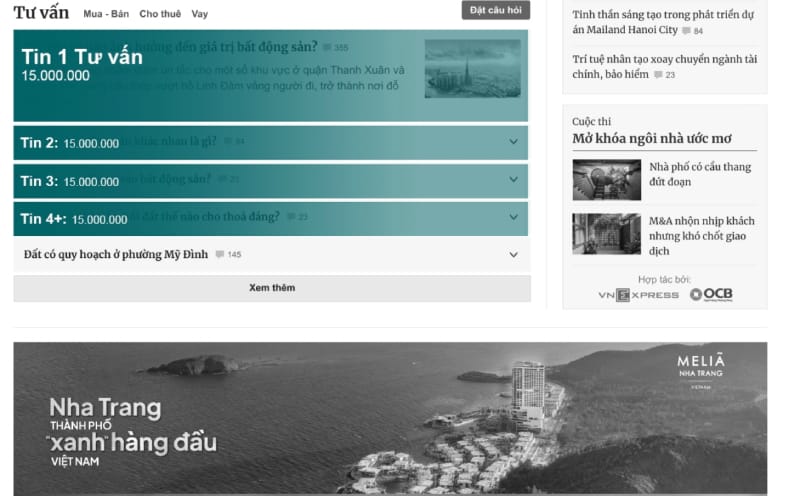This screenshot has height=496, width=800.
Task: Click the Tin 4+: 15.000.000 label
Action: (x=74, y=219)
